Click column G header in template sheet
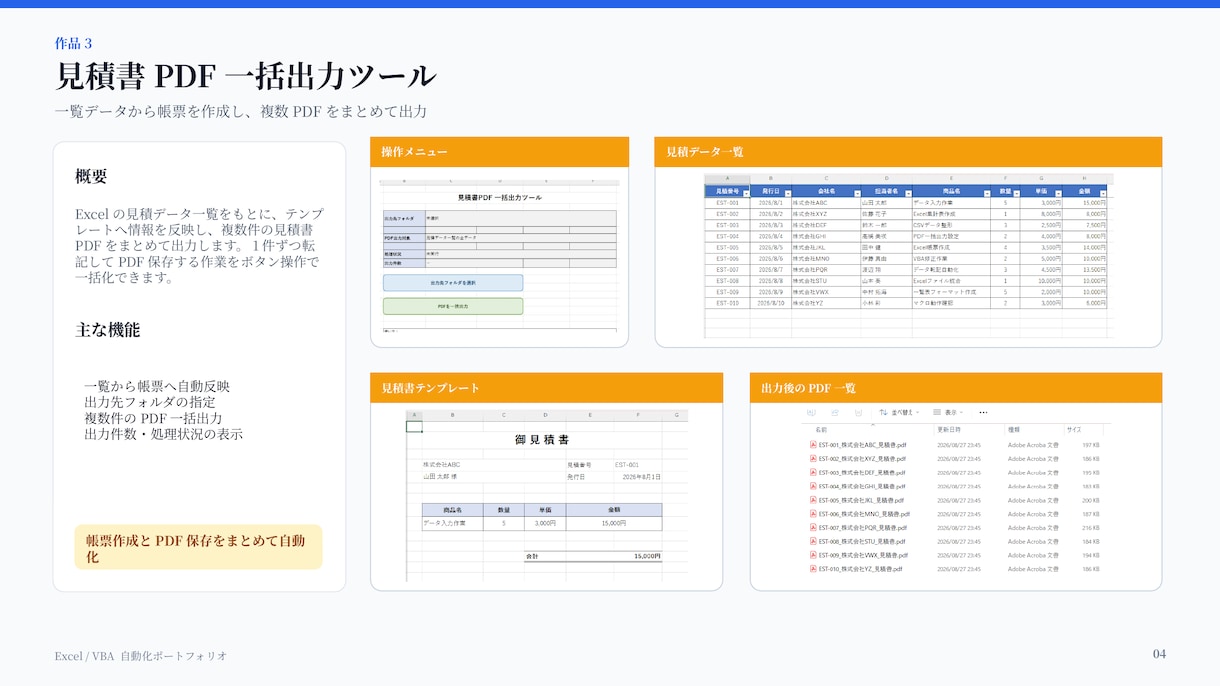Viewport: 1220px width, 686px height. pyautogui.click(x=676, y=415)
